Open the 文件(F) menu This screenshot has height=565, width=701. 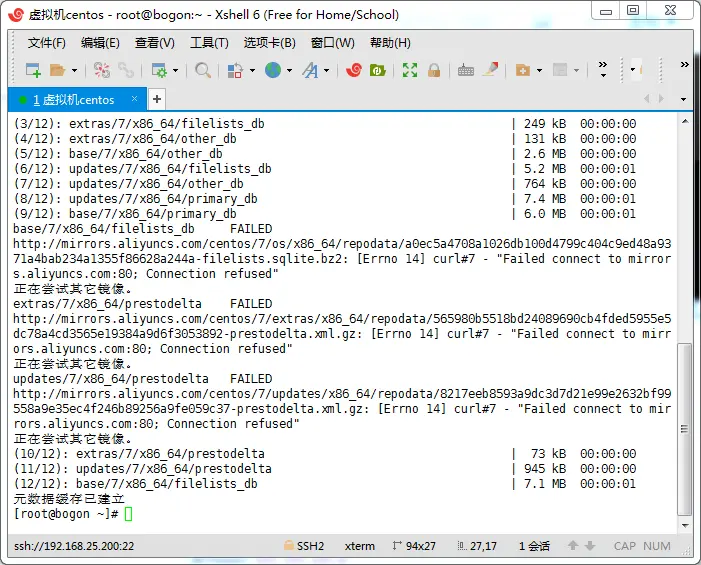tap(46, 43)
